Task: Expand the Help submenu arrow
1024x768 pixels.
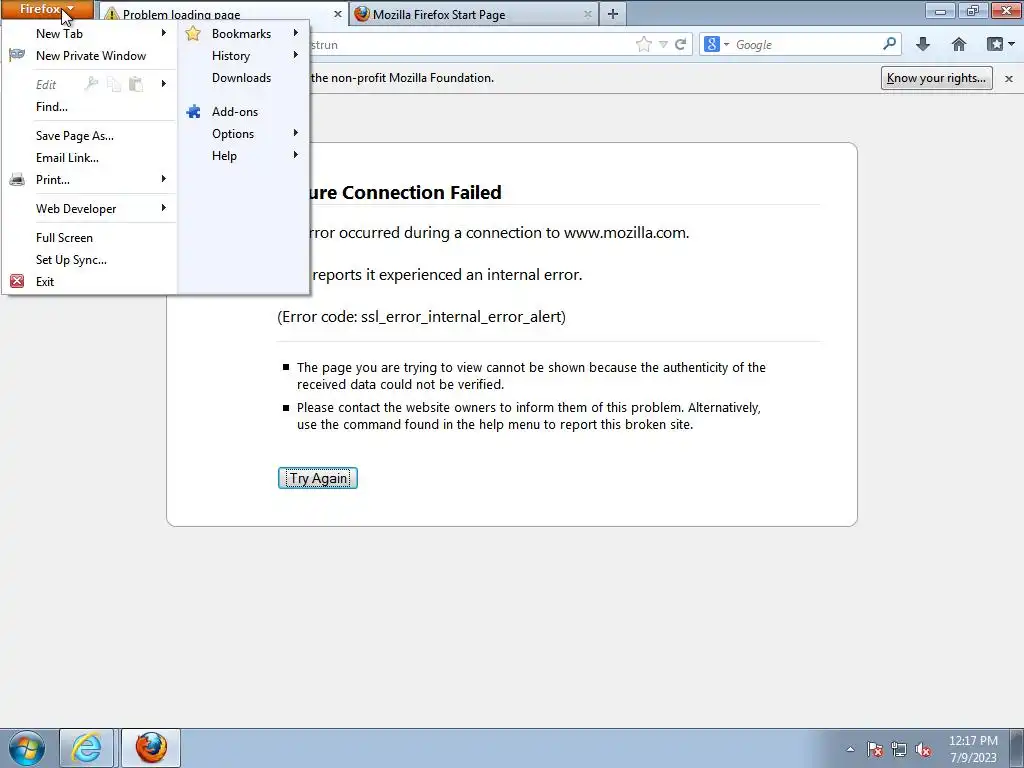Action: pyautogui.click(x=296, y=155)
